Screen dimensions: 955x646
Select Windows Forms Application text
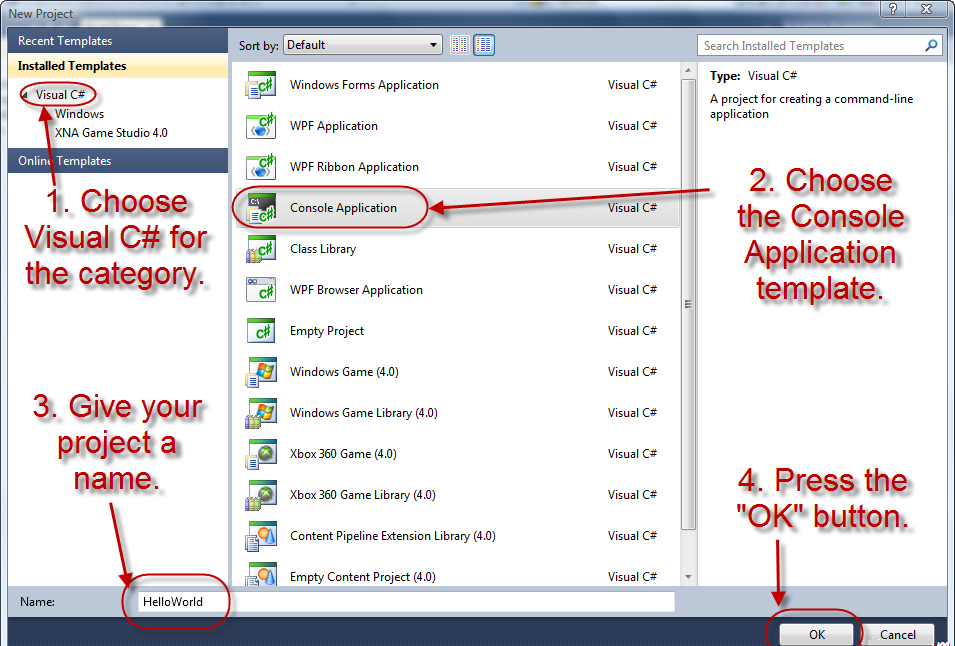click(364, 85)
